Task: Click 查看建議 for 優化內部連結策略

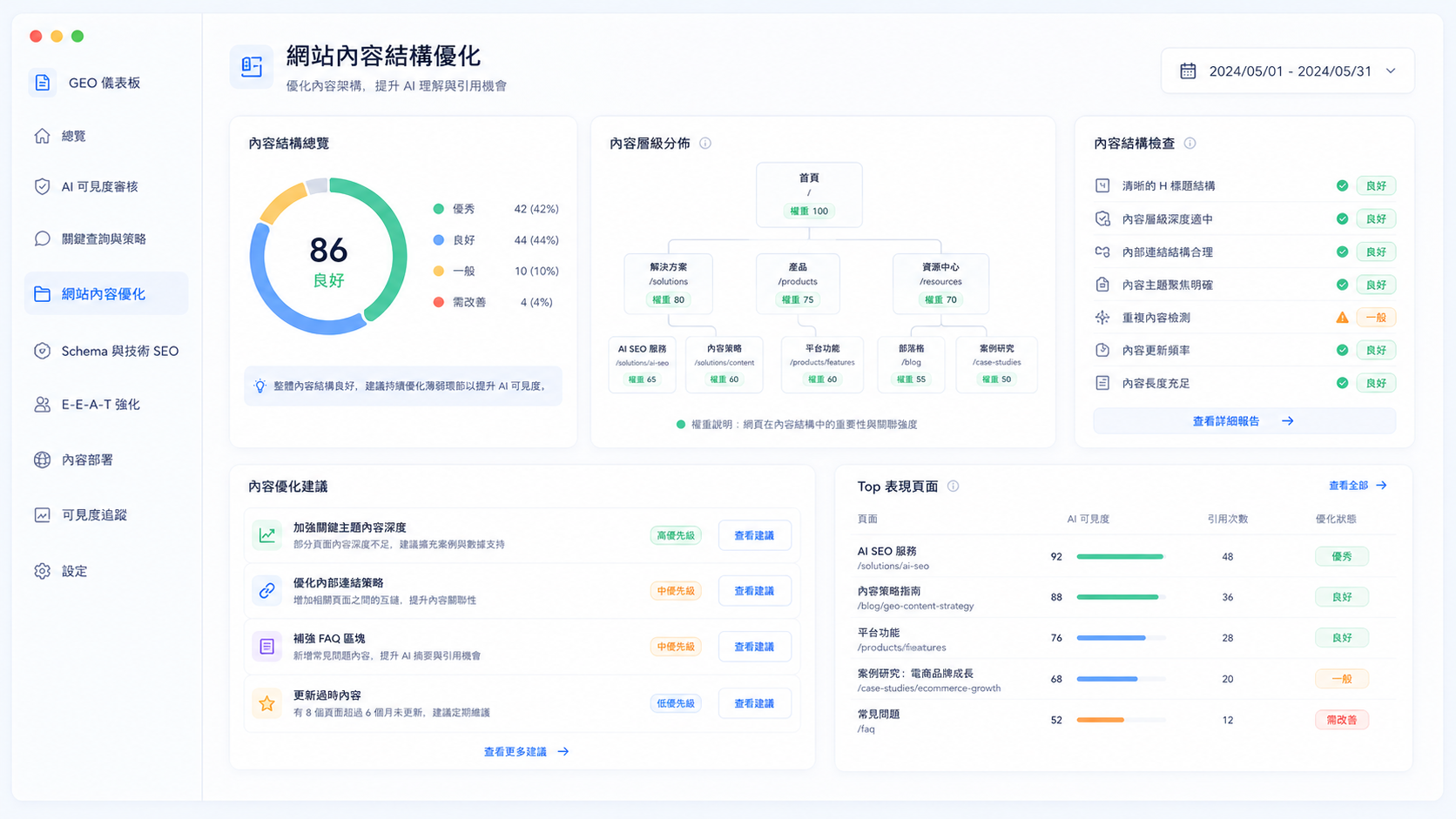Action: pyautogui.click(x=754, y=591)
